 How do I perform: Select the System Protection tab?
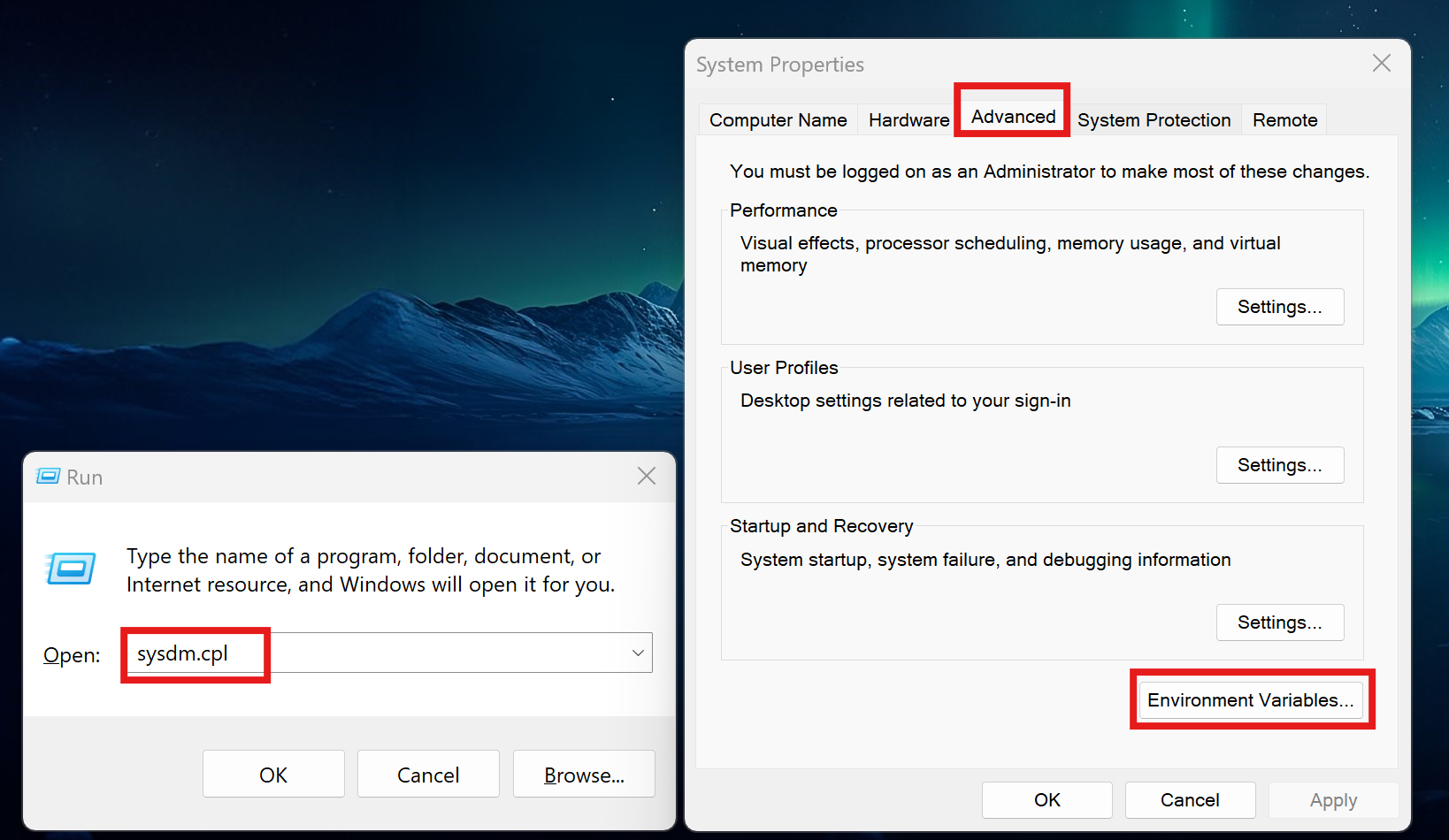click(x=1154, y=119)
